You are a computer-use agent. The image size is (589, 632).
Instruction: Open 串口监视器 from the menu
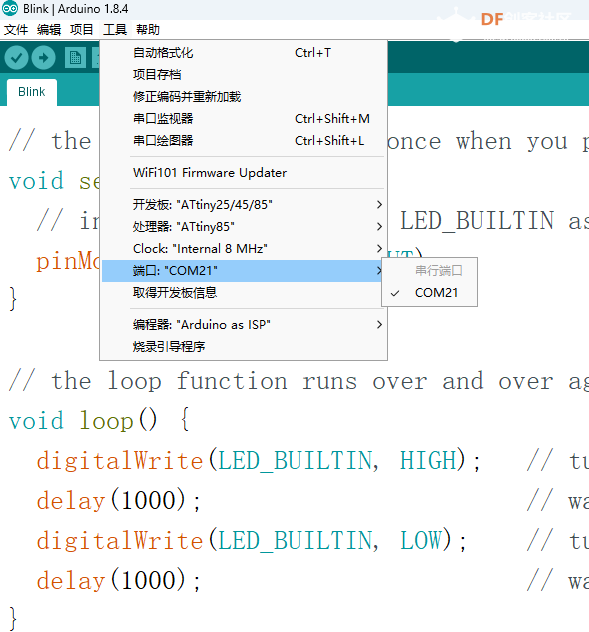[x=244, y=118]
